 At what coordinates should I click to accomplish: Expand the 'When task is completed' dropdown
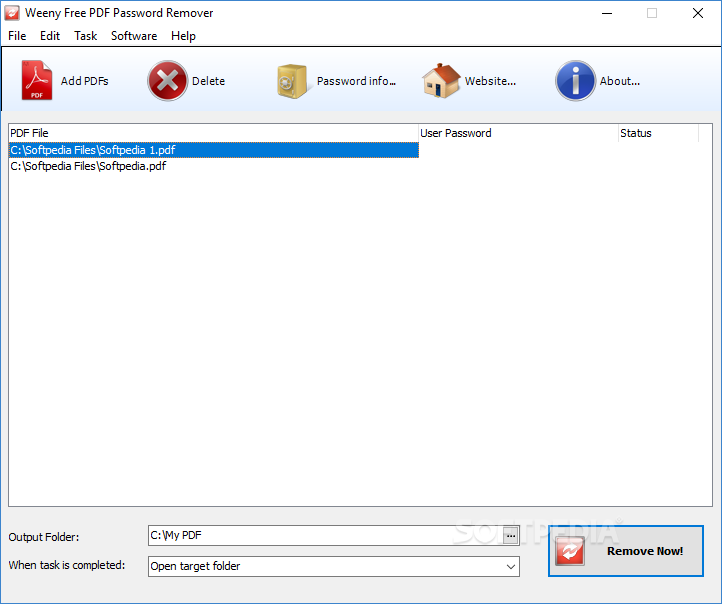coord(511,566)
